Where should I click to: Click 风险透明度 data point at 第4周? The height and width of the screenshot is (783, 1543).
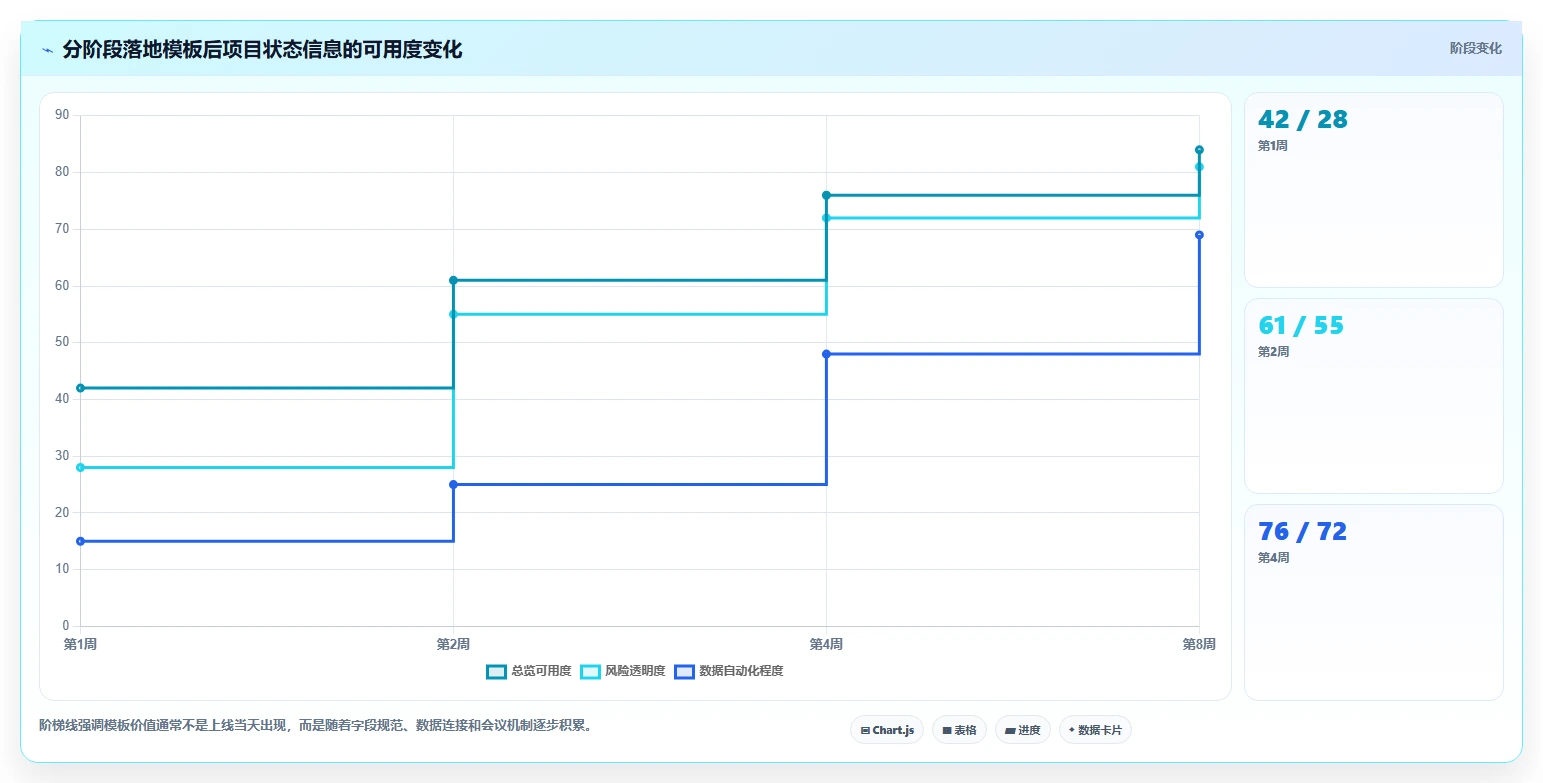click(x=826, y=218)
